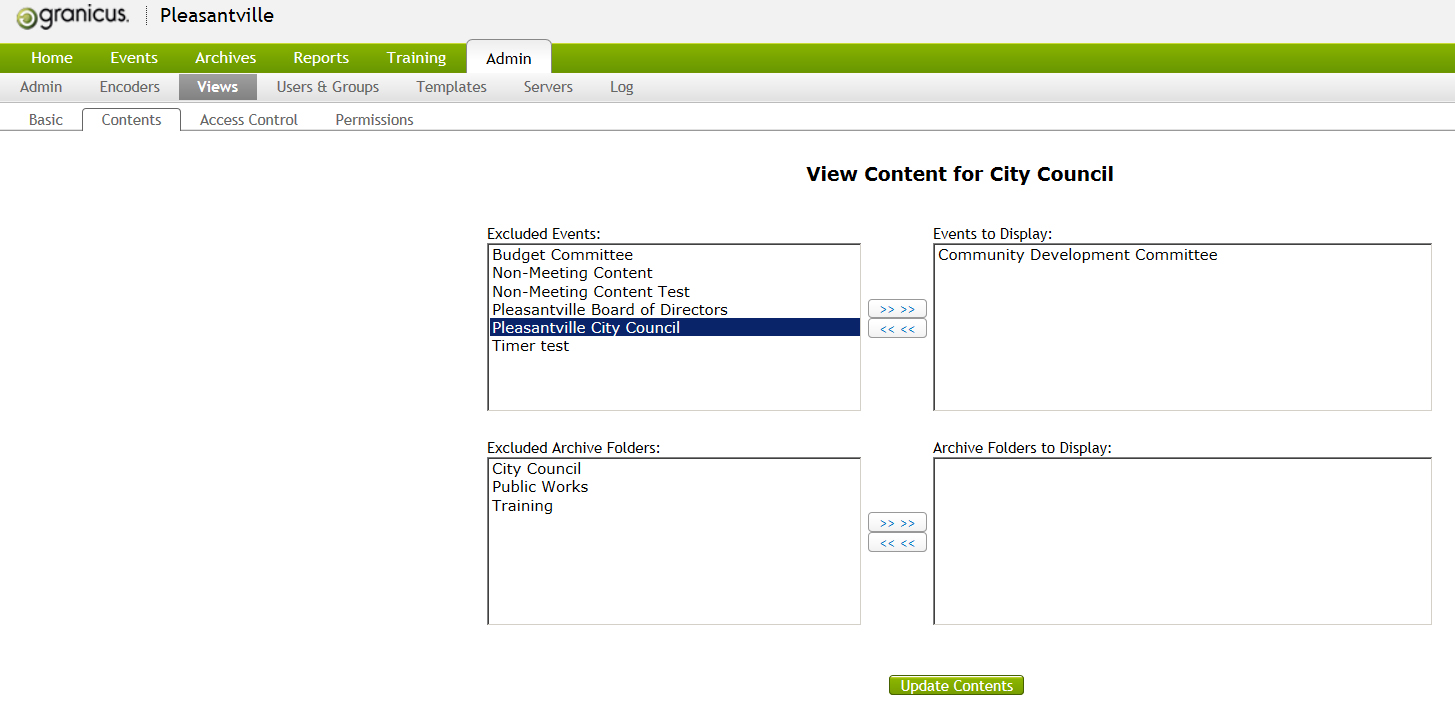Open the Encoders admin page
Screen dimensions: 1455x711
(129, 87)
